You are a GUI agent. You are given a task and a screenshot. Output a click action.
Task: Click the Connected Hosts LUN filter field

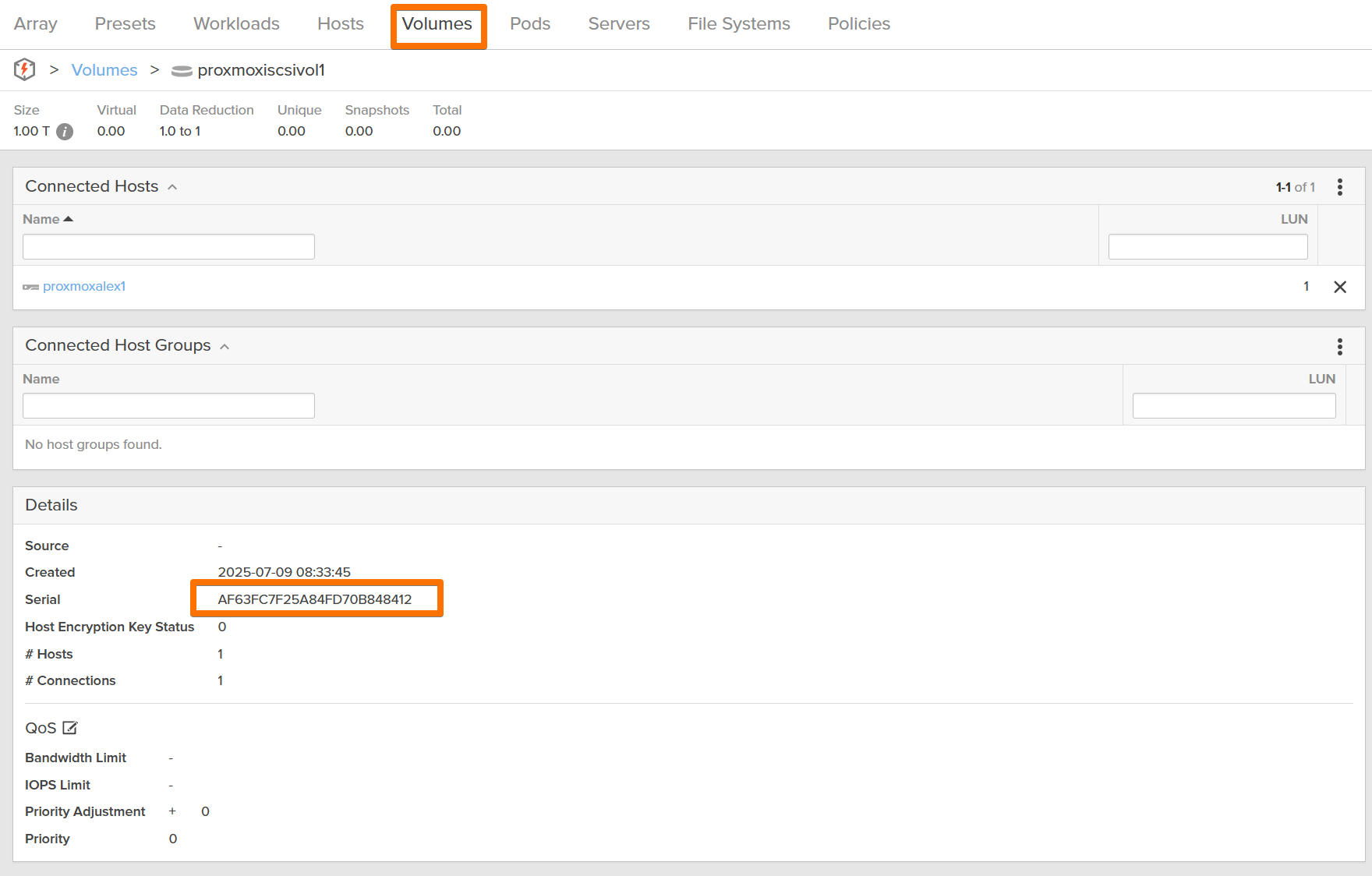1207,247
